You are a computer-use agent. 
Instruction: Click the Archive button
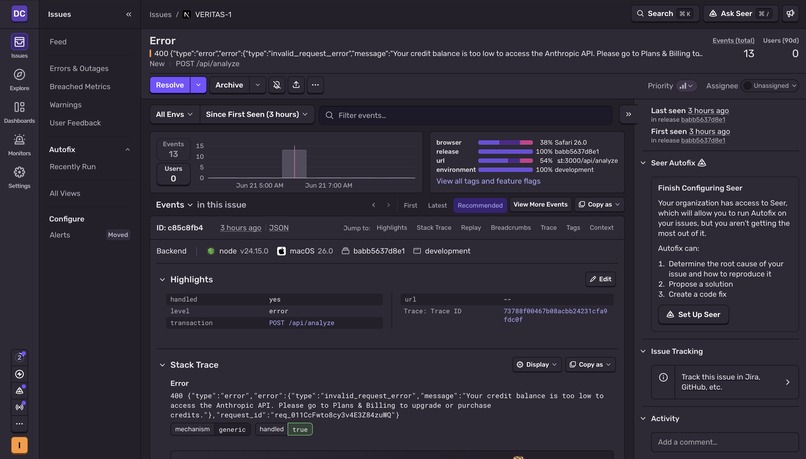point(229,85)
